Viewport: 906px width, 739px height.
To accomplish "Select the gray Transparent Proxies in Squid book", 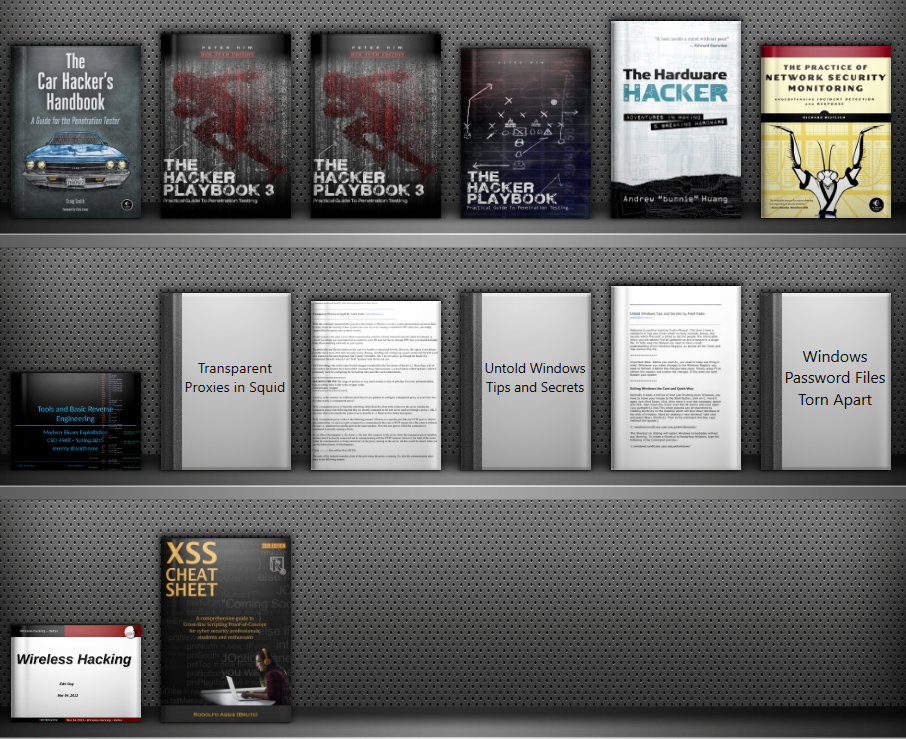I will [x=225, y=381].
